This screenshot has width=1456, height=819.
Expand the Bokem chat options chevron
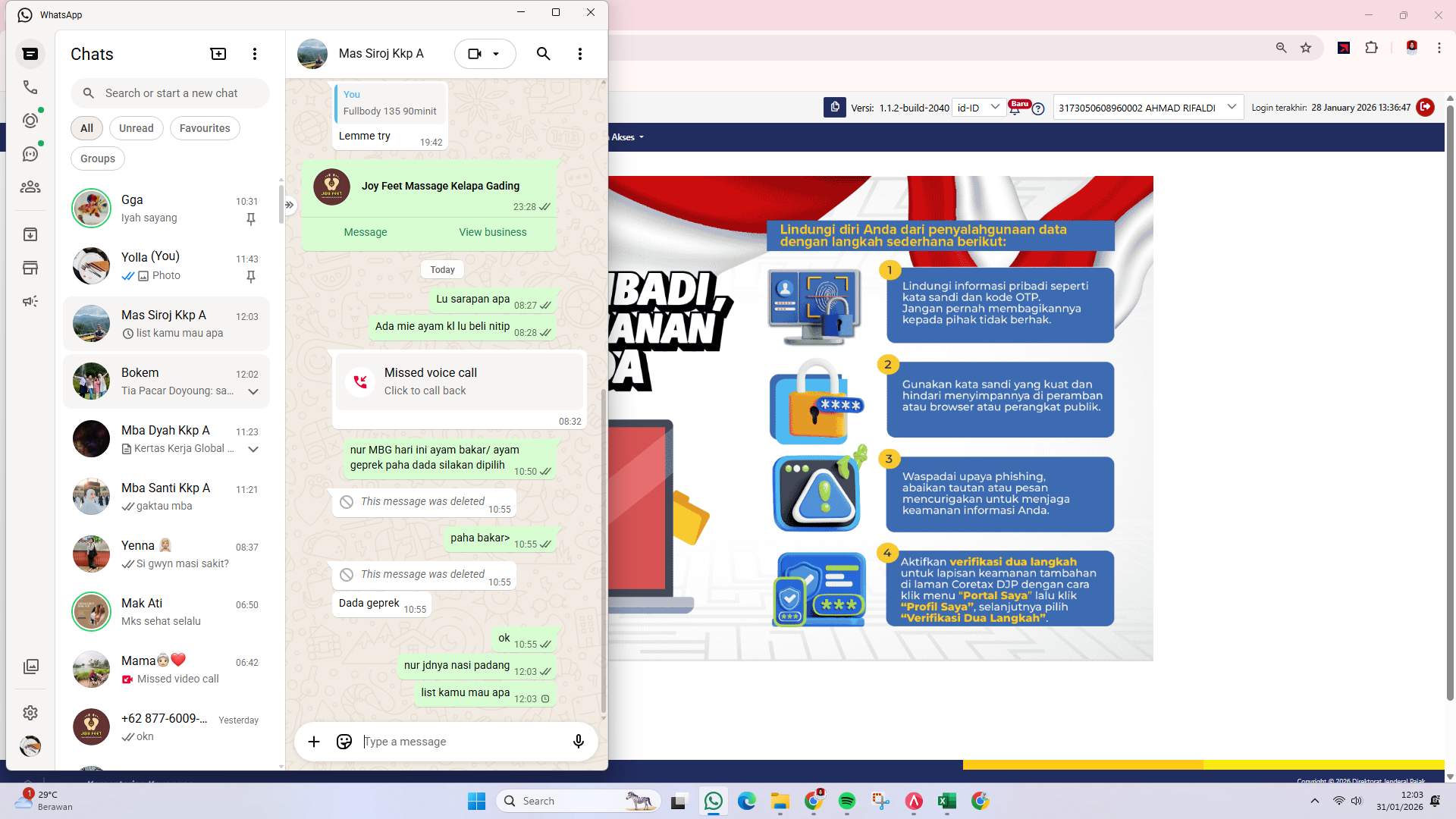[253, 392]
